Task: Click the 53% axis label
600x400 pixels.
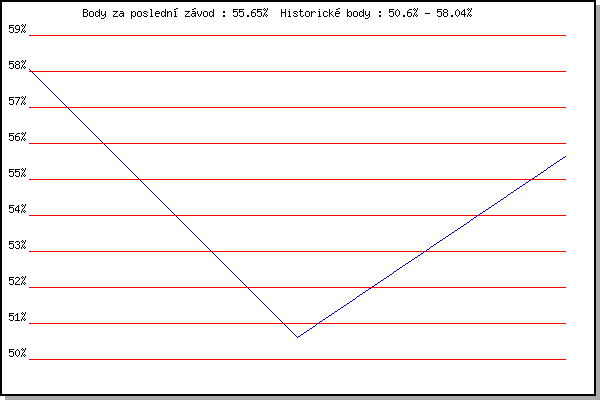Action: pos(17,245)
